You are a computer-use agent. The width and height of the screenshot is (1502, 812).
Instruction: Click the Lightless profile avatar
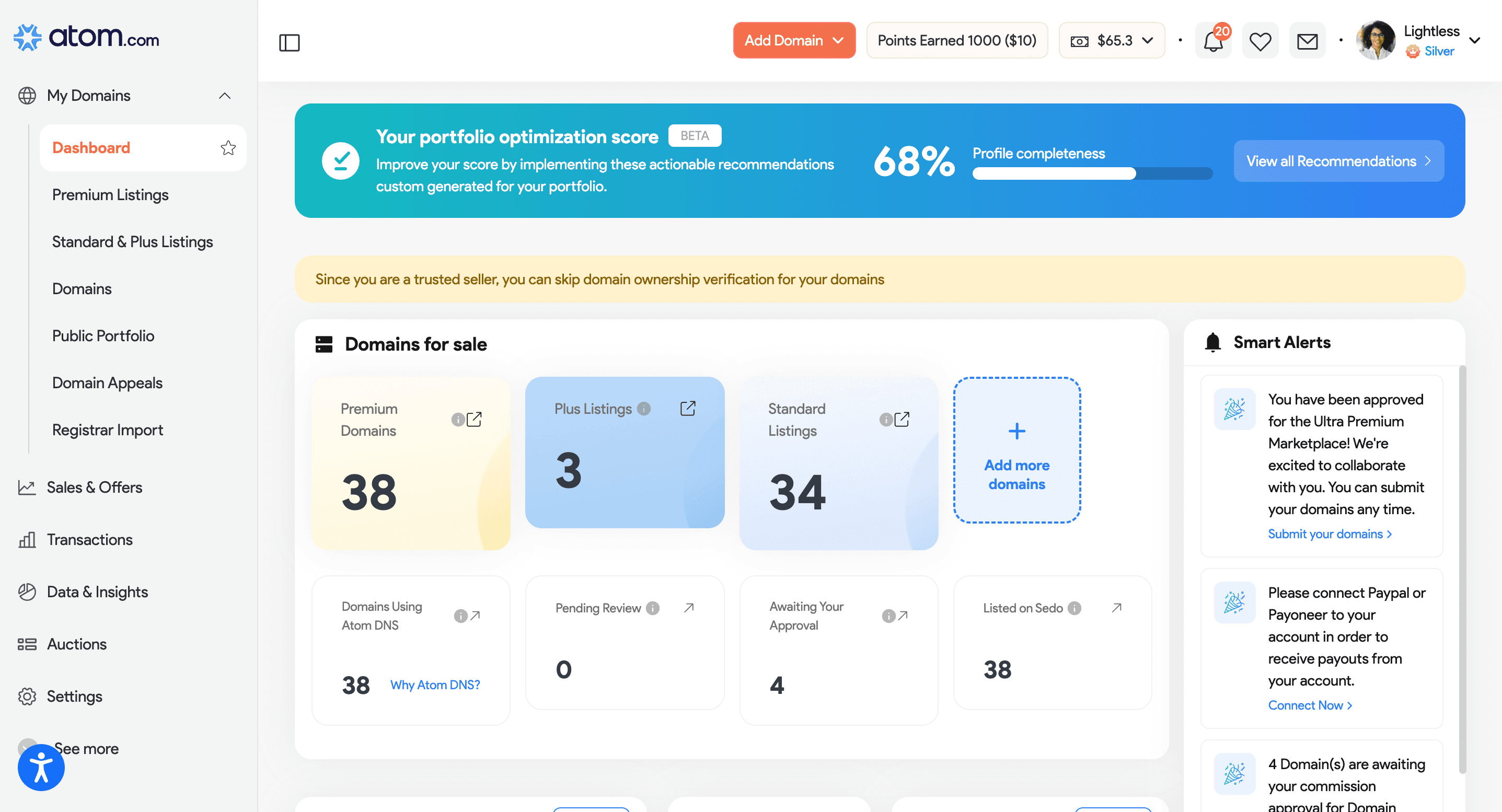pos(1376,40)
